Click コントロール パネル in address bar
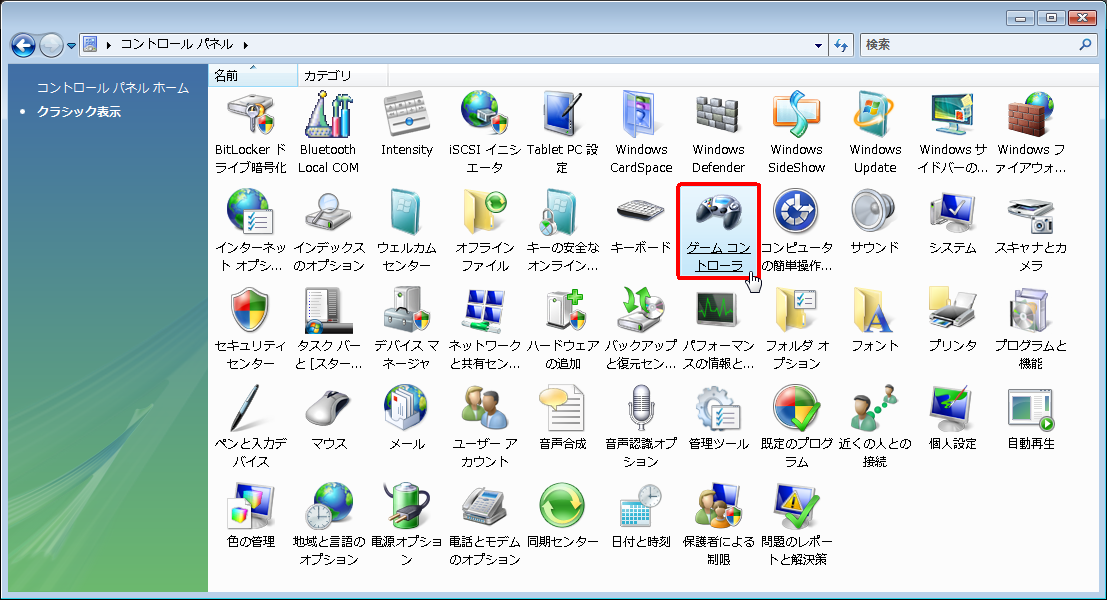1107x600 pixels. coord(176,44)
